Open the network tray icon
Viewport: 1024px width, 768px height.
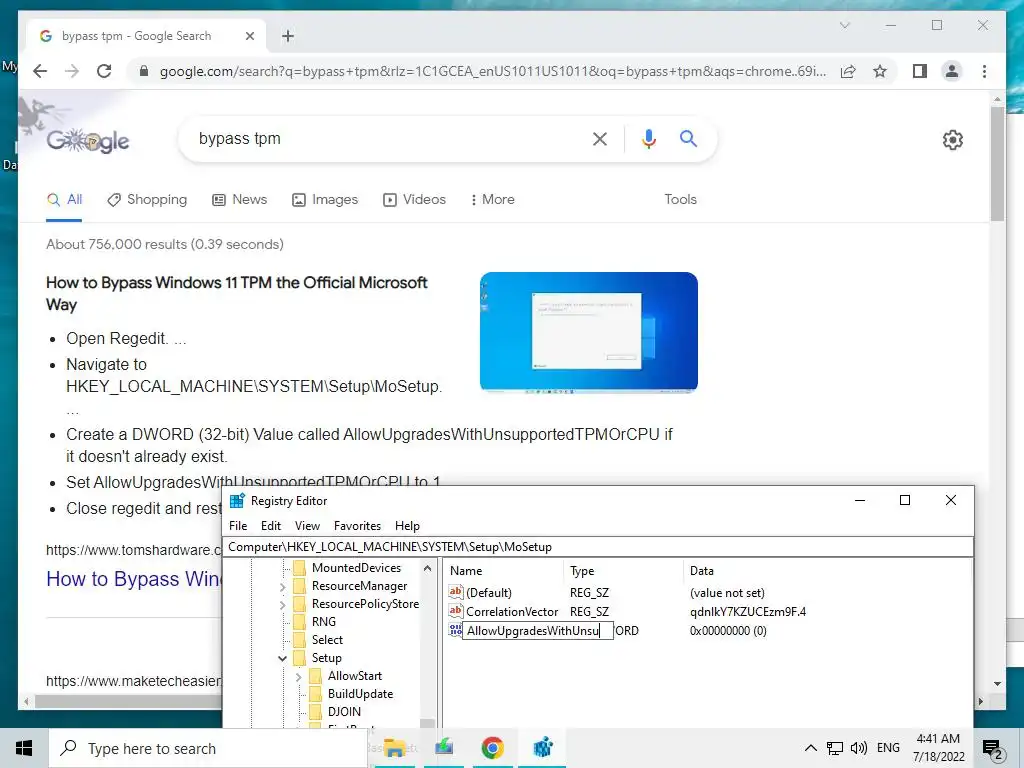click(834, 748)
